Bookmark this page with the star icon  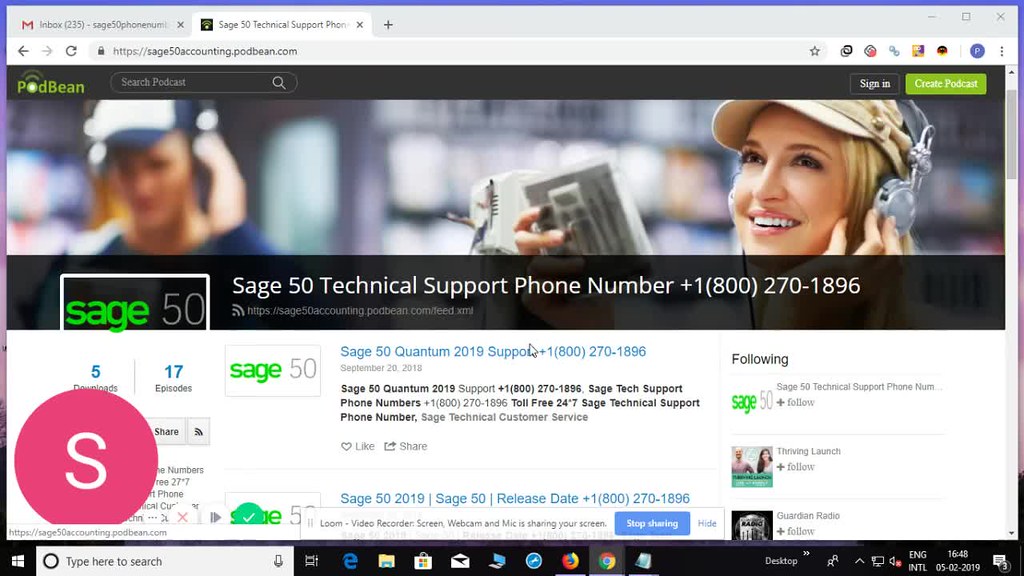tap(814, 50)
